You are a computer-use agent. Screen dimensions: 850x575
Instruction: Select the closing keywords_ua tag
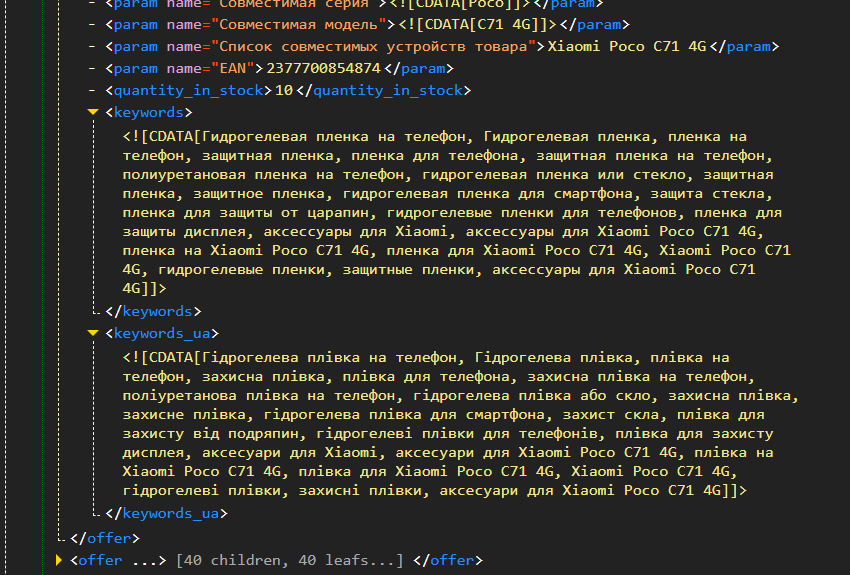166,513
